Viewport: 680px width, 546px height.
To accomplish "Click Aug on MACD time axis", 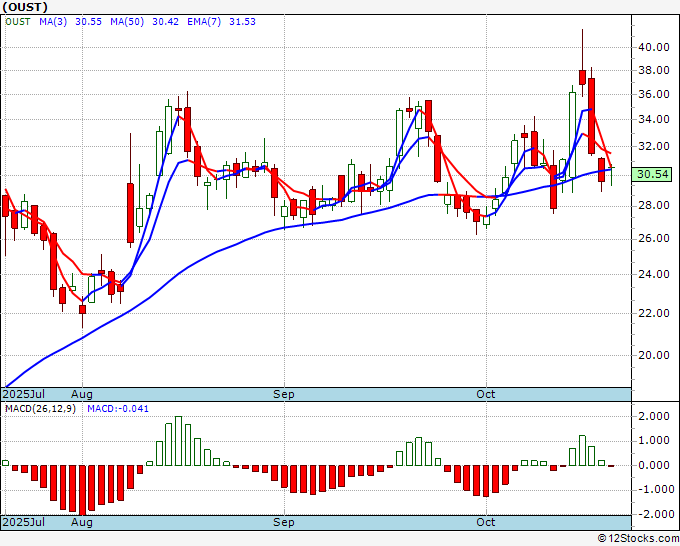I will [82, 522].
